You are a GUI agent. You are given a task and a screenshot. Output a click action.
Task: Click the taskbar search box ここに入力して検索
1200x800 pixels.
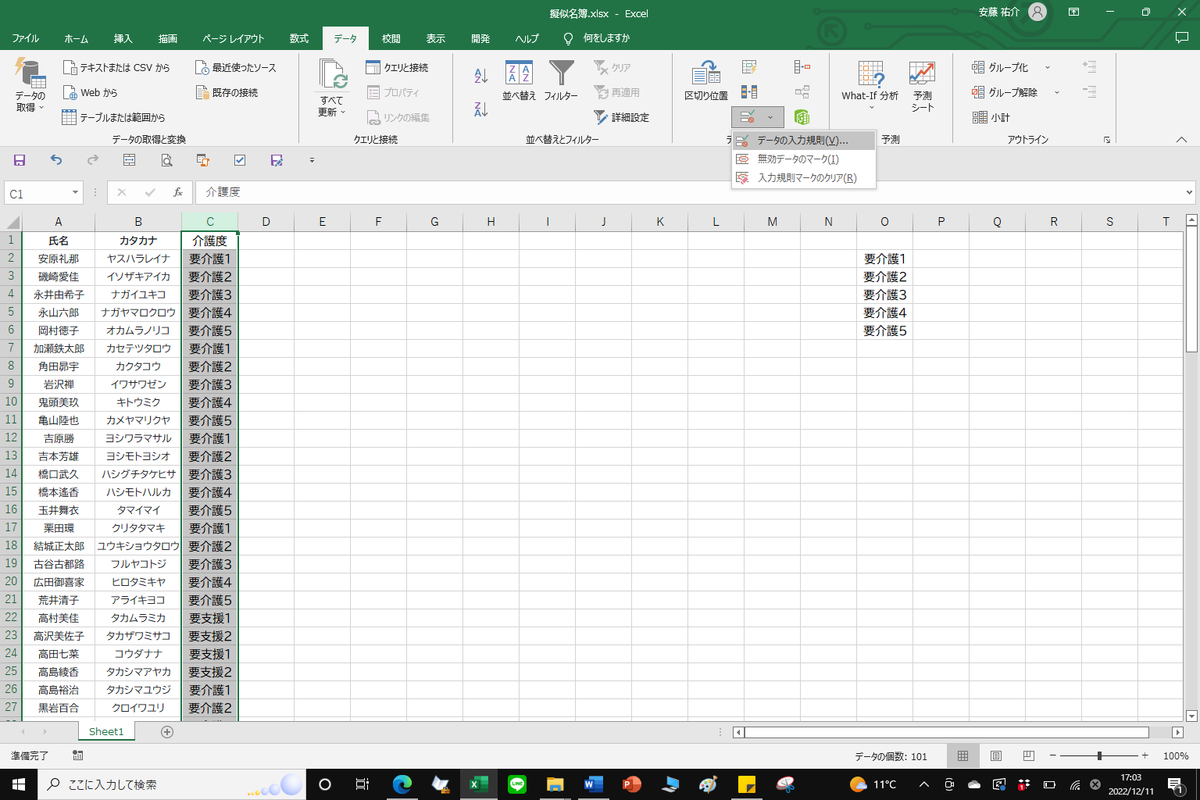click(x=173, y=784)
